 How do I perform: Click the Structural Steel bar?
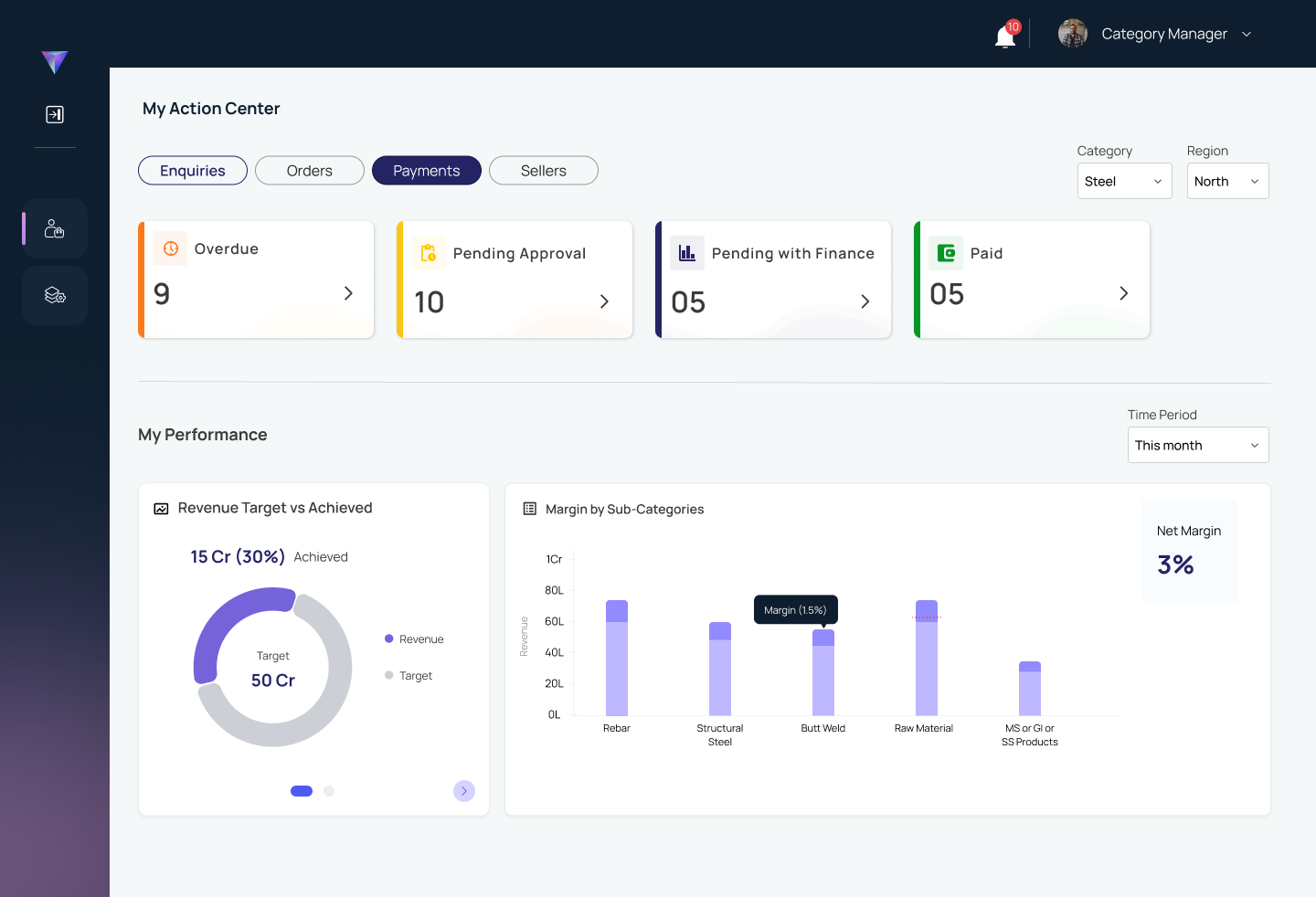[x=720, y=669]
